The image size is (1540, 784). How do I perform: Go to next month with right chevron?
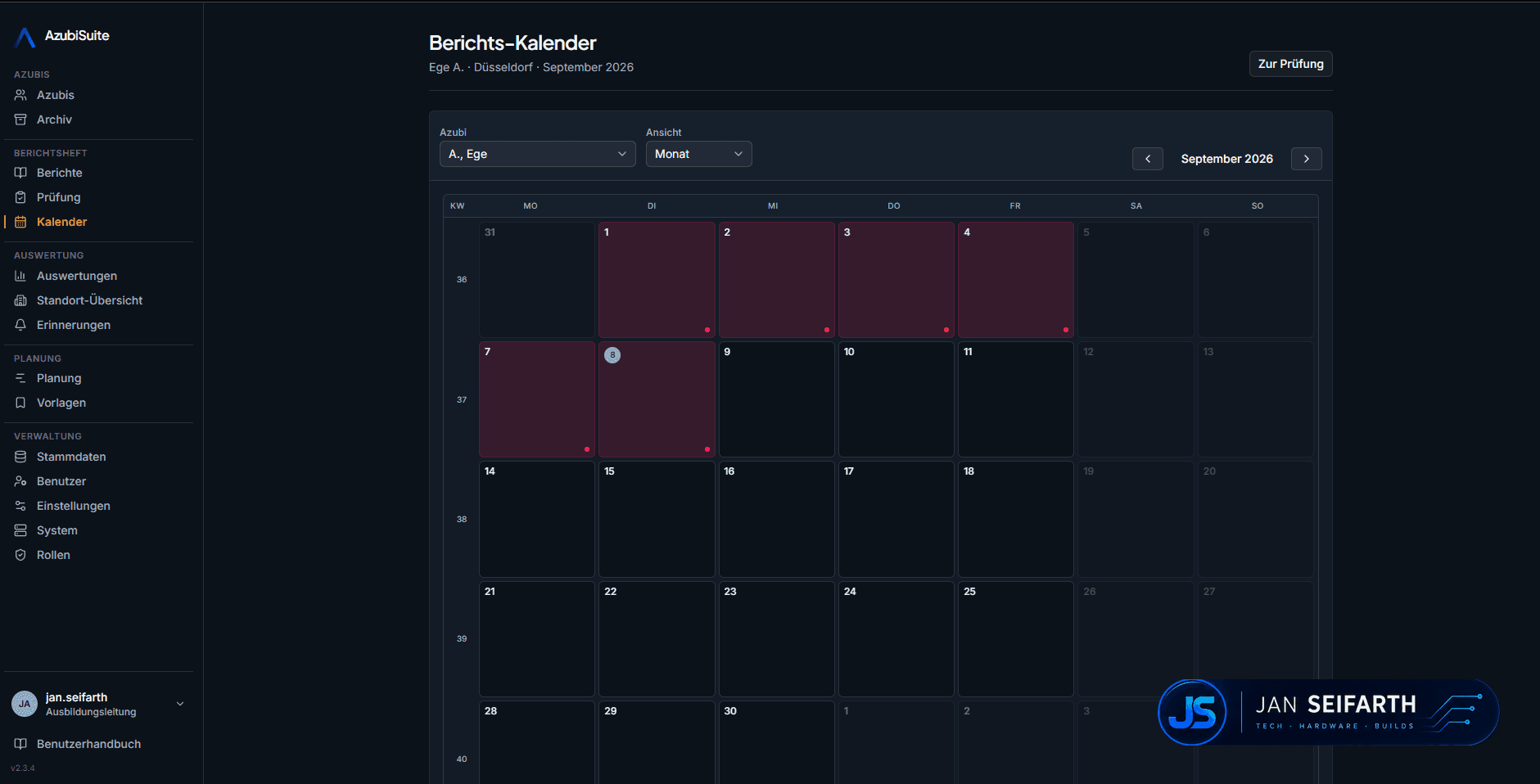[x=1307, y=159]
